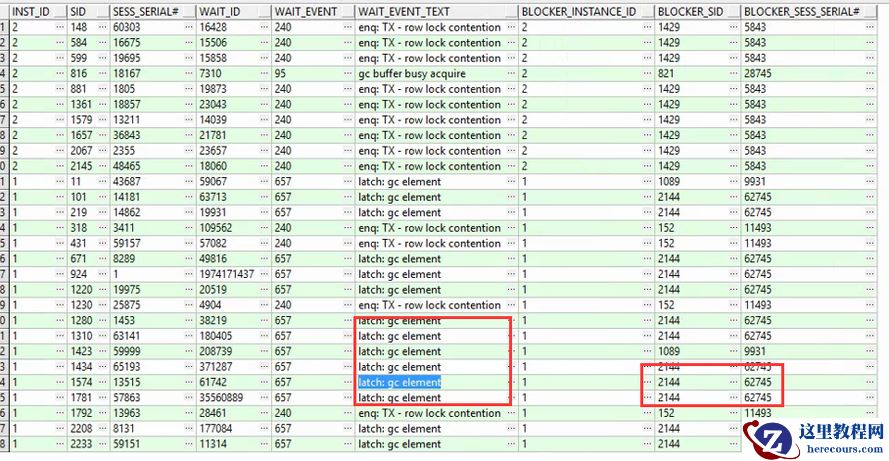Viewport: 889px width, 461px height.
Task: Open ellipsis button in BLOCKER_SID cell 821
Action: tap(733, 74)
